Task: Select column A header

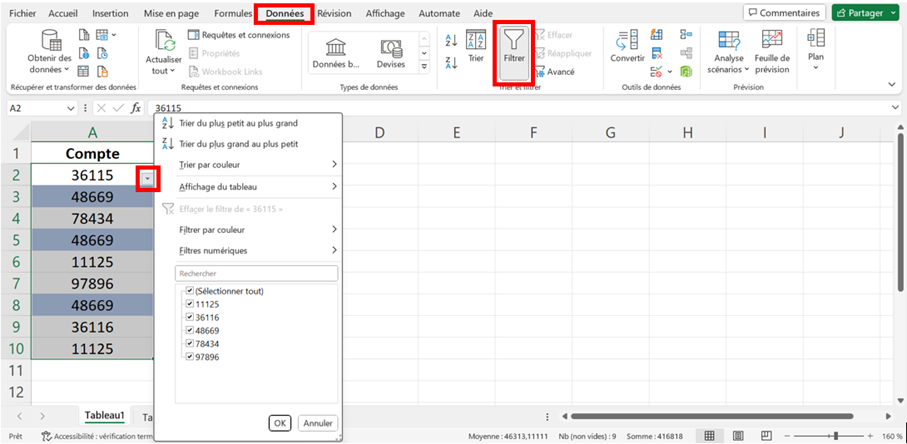Action: 93,133
